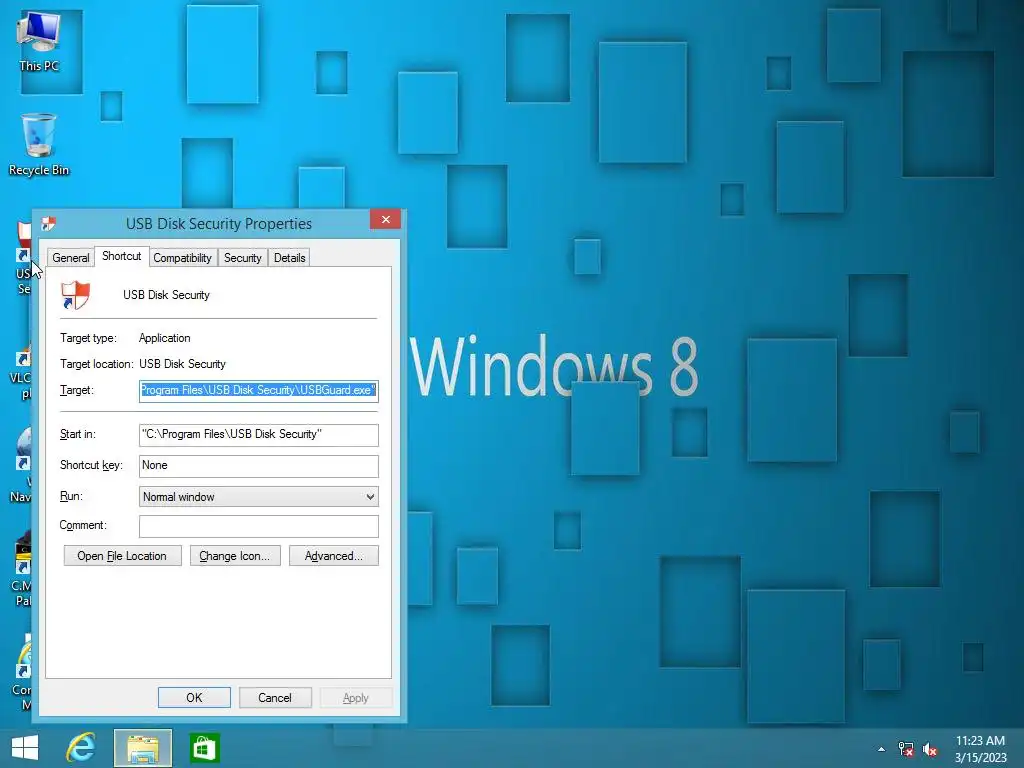Switch to the General tab
The image size is (1024, 768).
pyautogui.click(x=71, y=258)
